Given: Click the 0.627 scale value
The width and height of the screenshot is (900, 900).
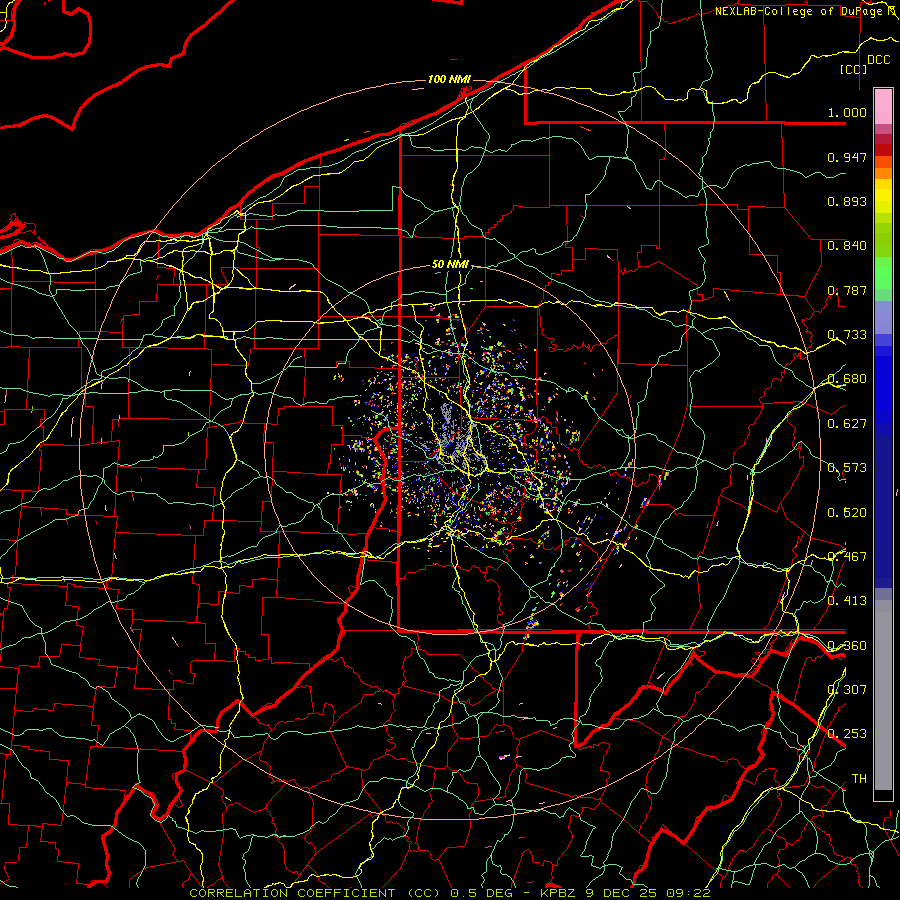Looking at the screenshot, I should click(x=847, y=424).
